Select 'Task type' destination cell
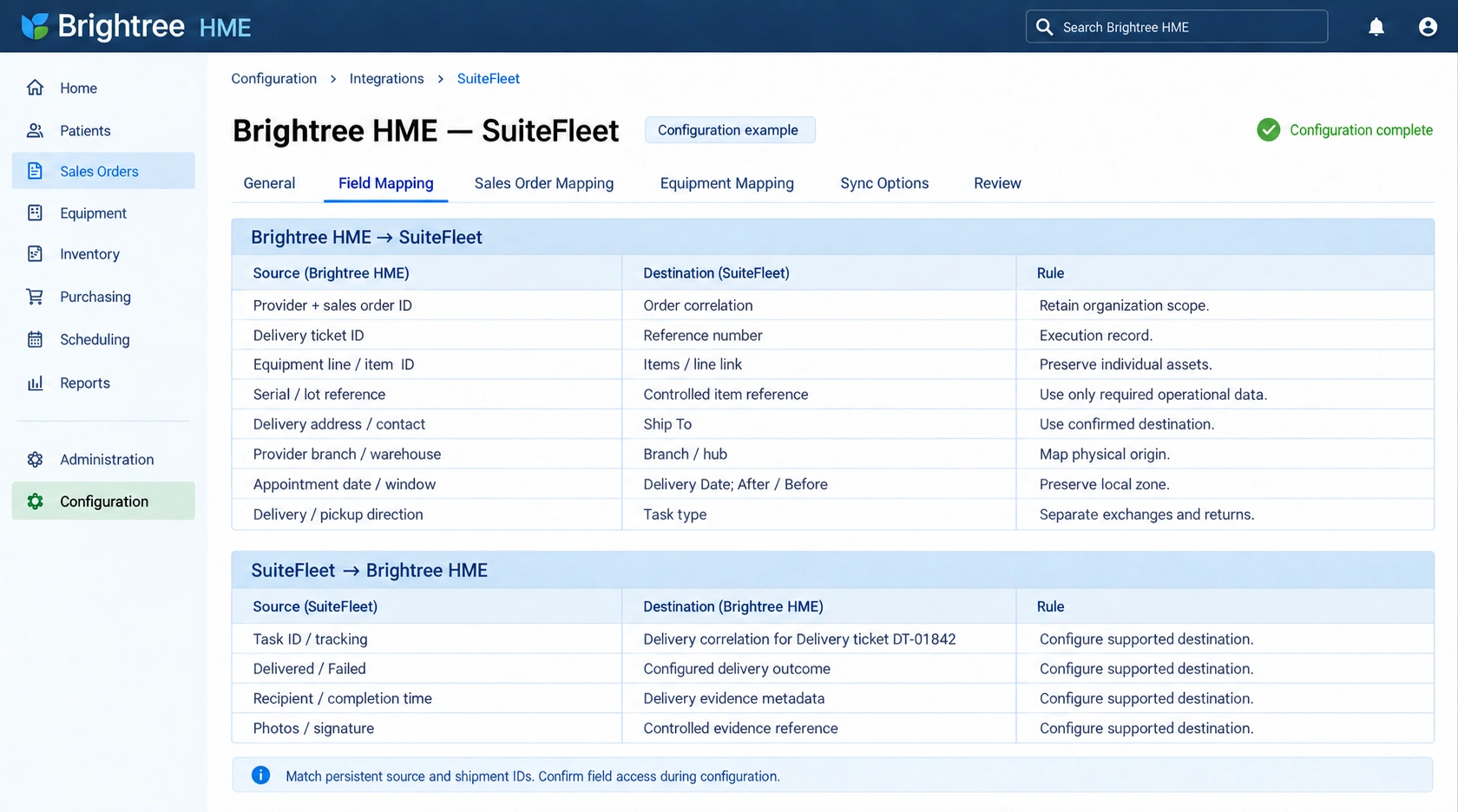Screen dimensions: 1458x812 [818, 514]
